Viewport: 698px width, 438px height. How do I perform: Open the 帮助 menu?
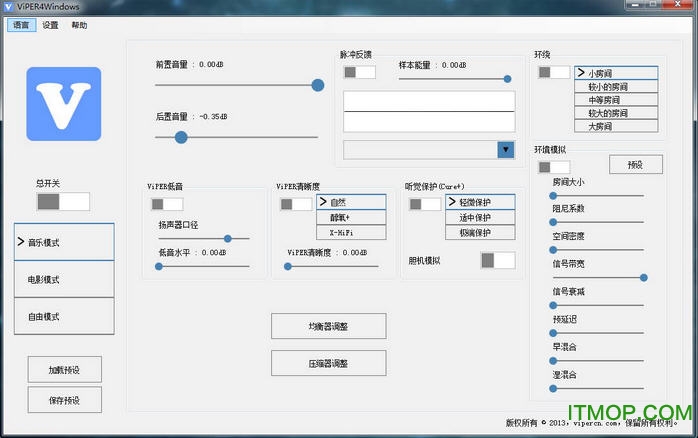79,25
